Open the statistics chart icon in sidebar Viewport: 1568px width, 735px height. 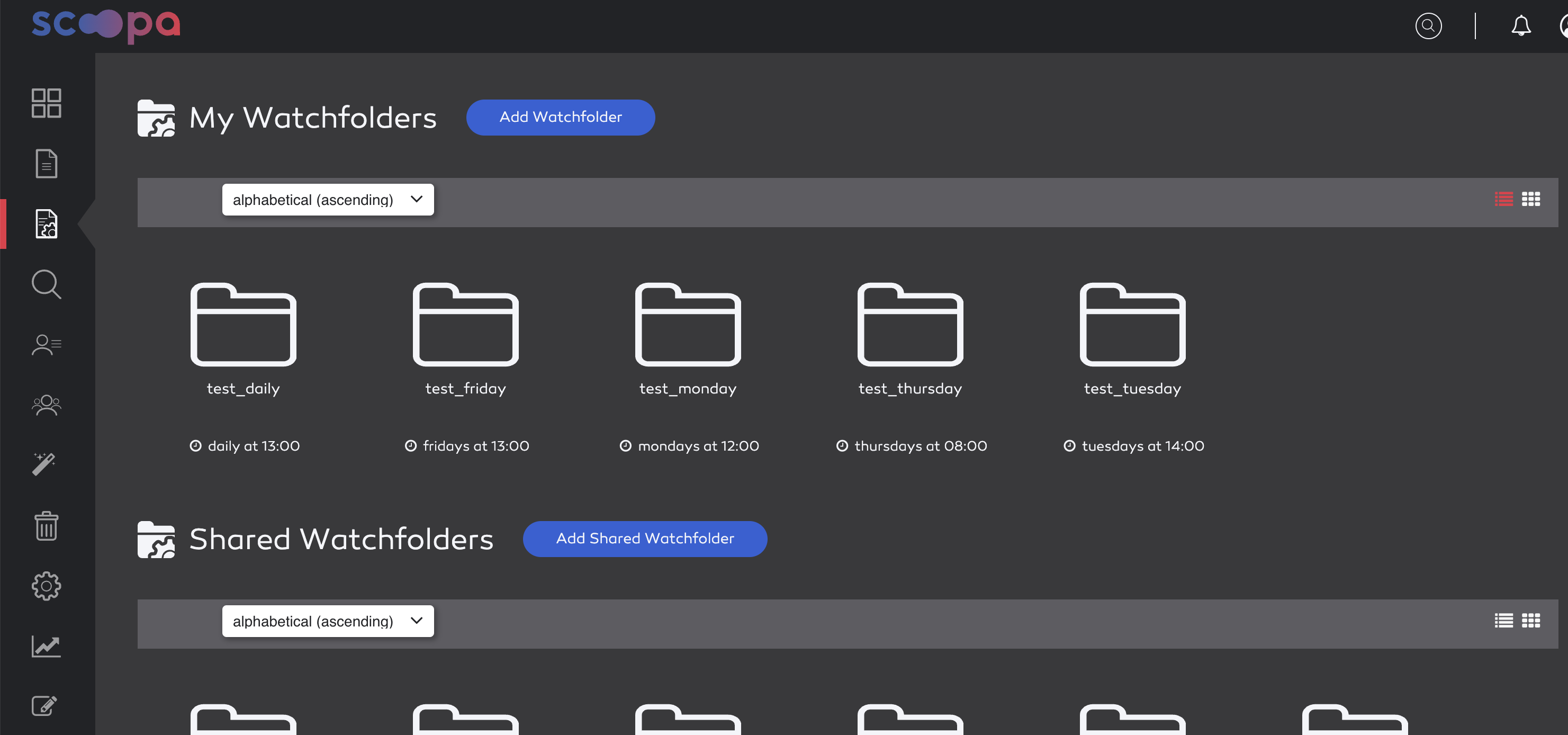(x=46, y=646)
